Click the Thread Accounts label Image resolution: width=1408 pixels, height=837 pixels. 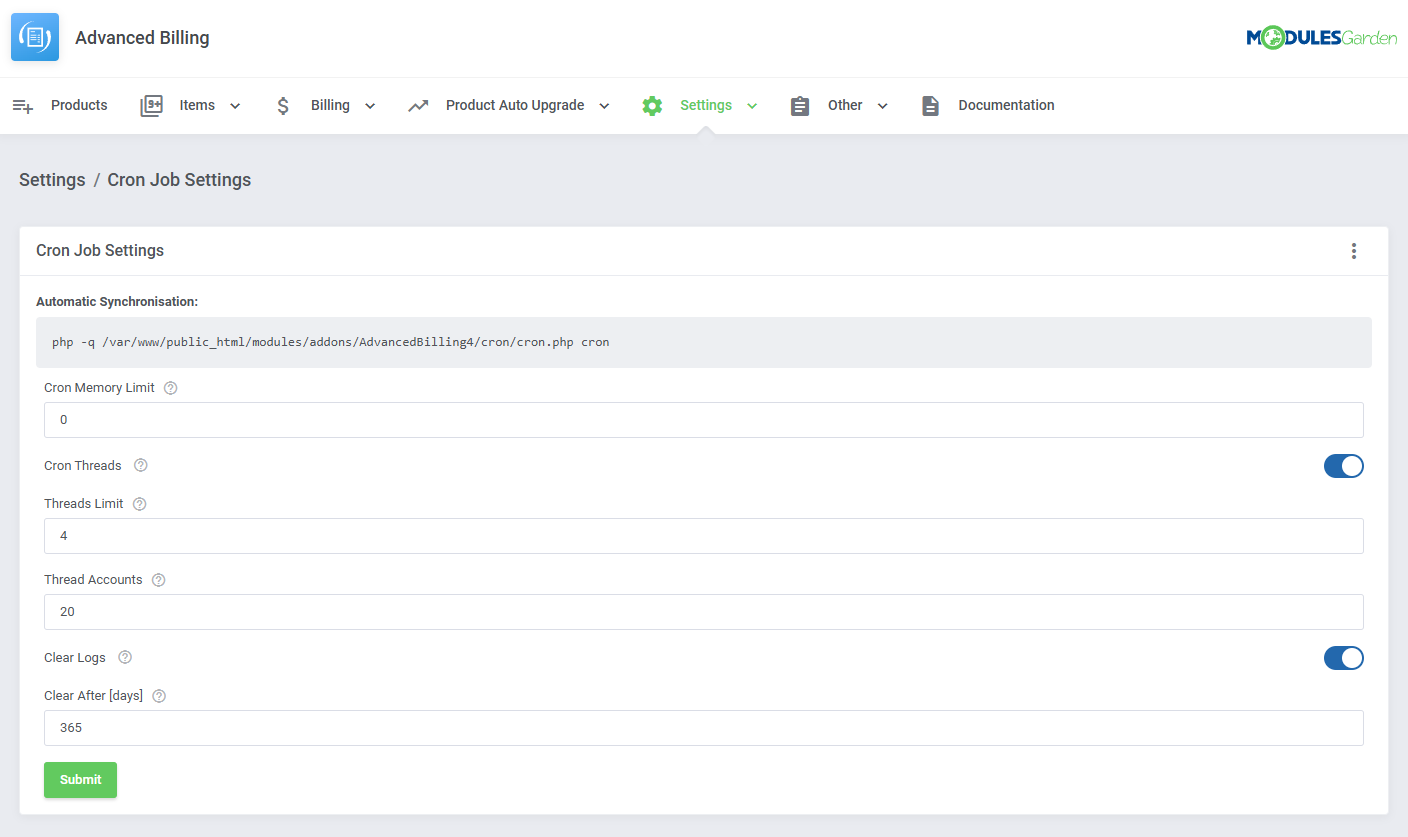pyautogui.click(x=93, y=580)
